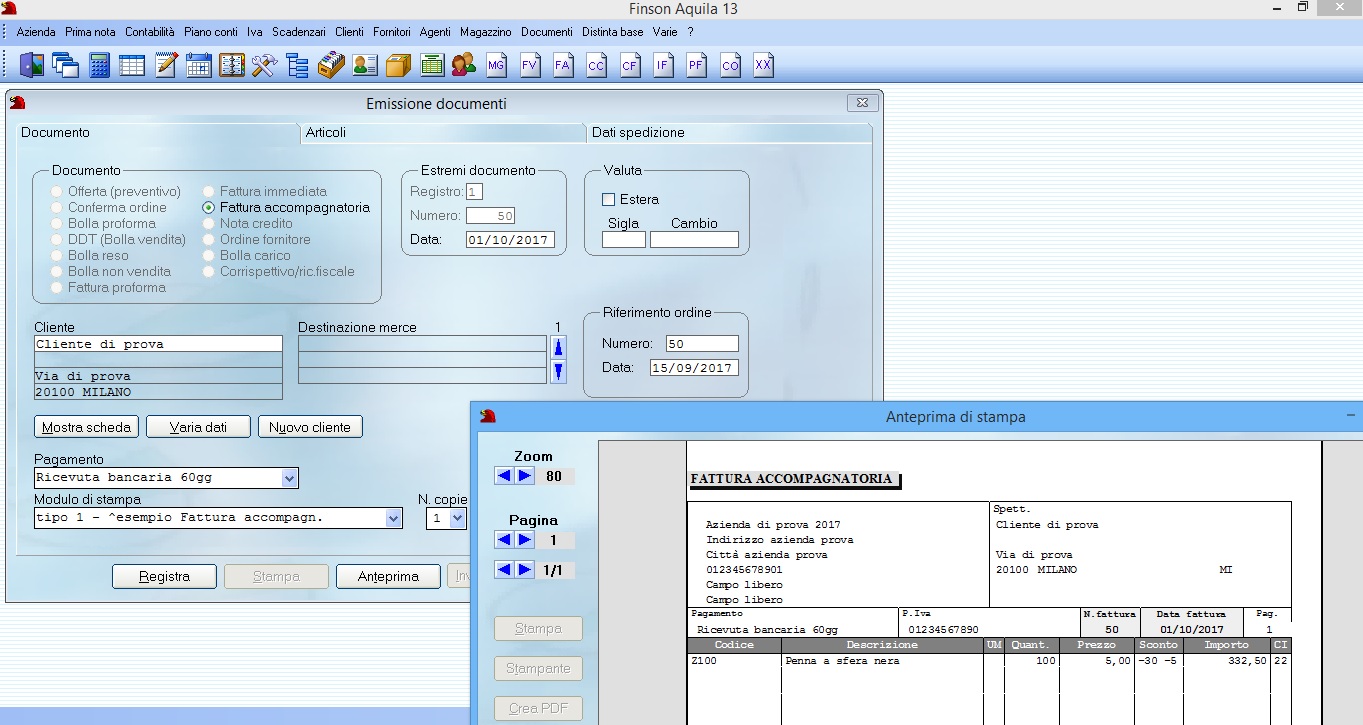The height and width of the screenshot is (725, 1363).
Task: Switch to the Articoli tab
Action: click(442, 132)
